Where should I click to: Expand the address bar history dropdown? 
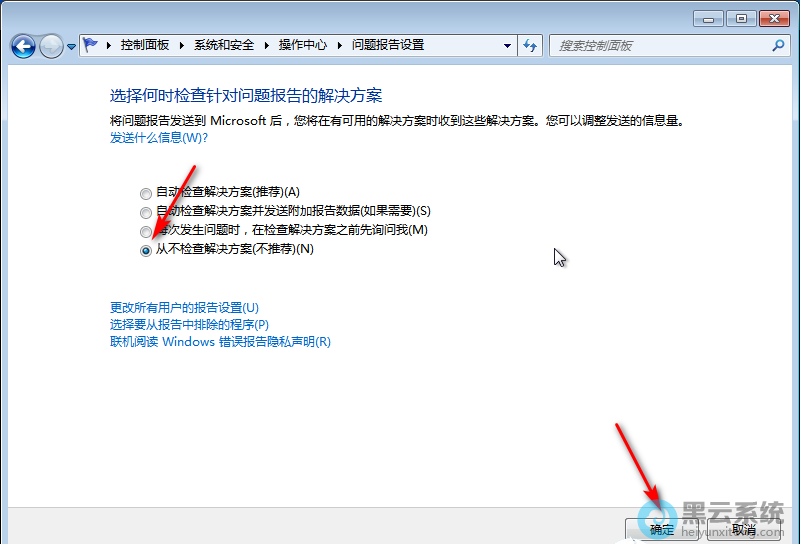point(507,45)
